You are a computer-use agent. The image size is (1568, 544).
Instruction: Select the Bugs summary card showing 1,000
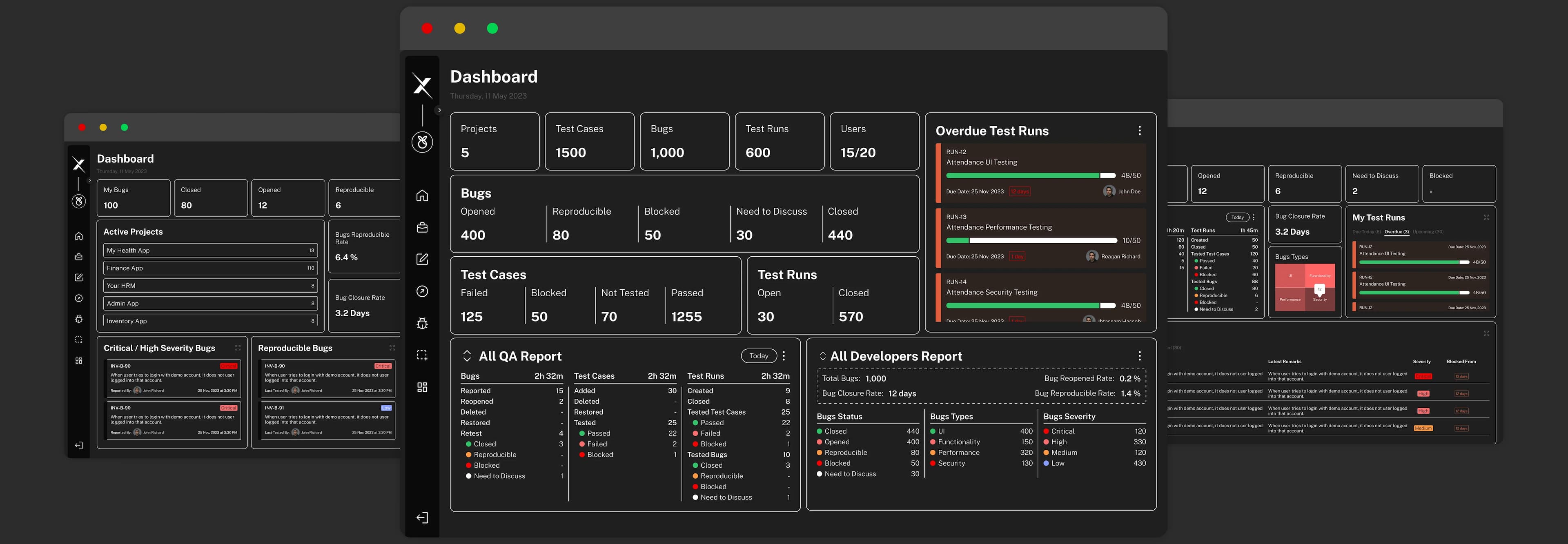tap(685, 141)
